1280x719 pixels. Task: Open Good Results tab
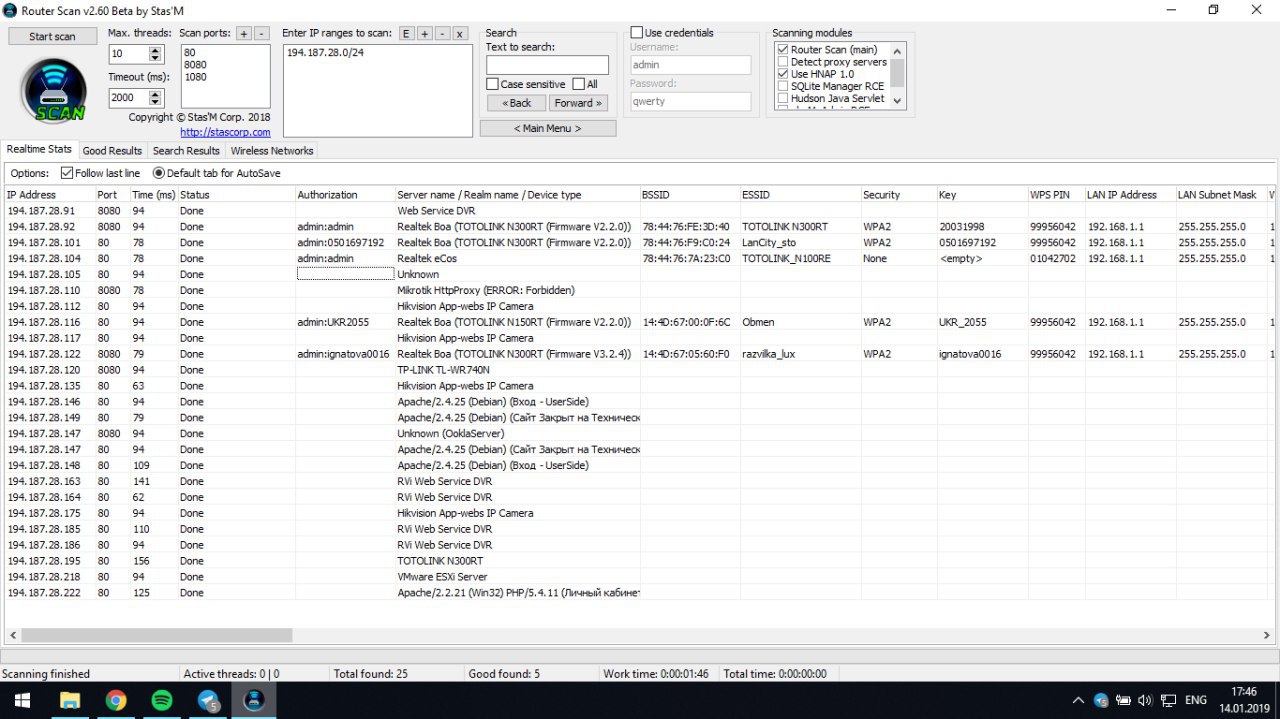[x=112, y=151]
